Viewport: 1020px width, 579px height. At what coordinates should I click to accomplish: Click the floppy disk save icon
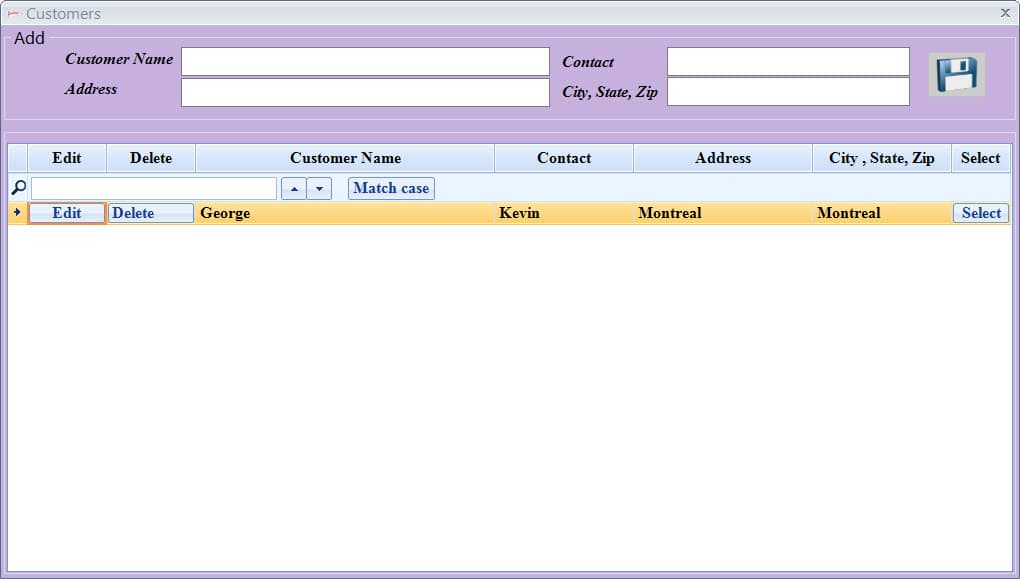pyautogui.click(x=956, y=74)
